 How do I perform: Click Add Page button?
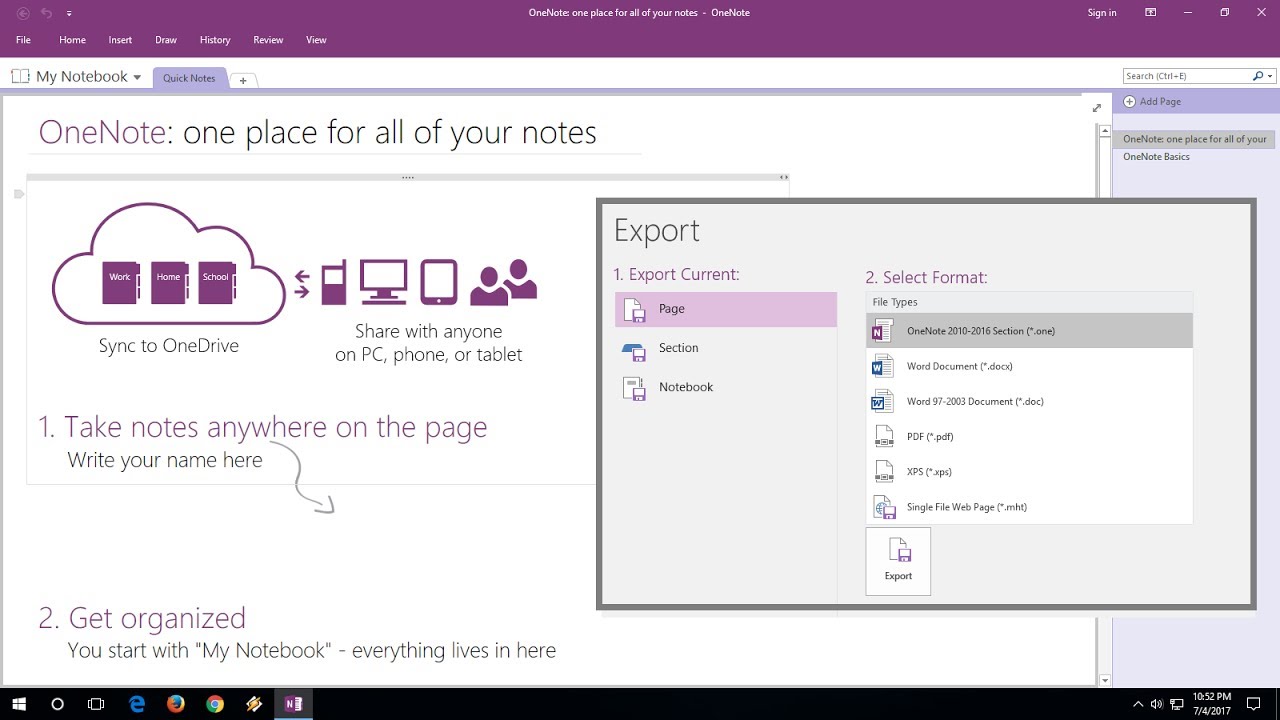[1152, 101]
